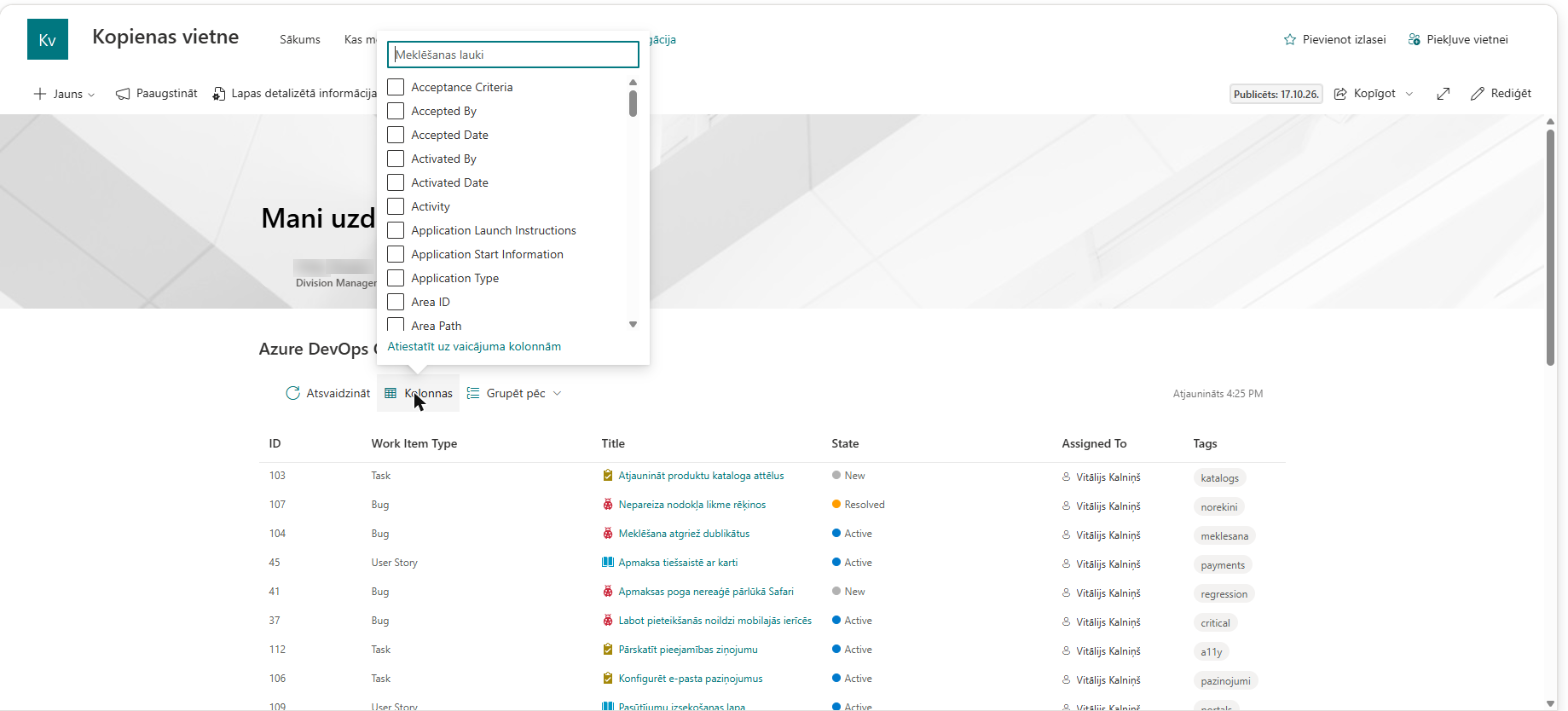Viewport: 1568px width, 711px height.
Task: Click the person icon in row 103 Assigned To
Action: [1066, 477]
